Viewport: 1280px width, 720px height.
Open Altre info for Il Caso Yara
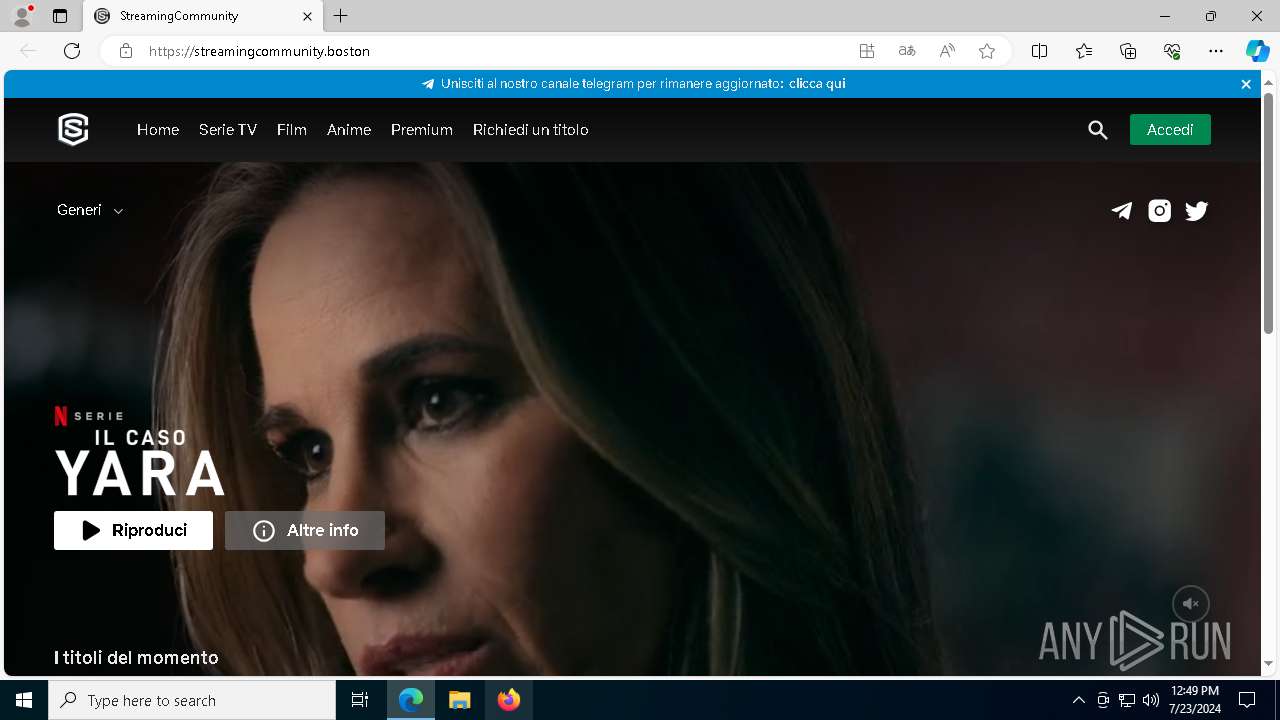(305, 531)
